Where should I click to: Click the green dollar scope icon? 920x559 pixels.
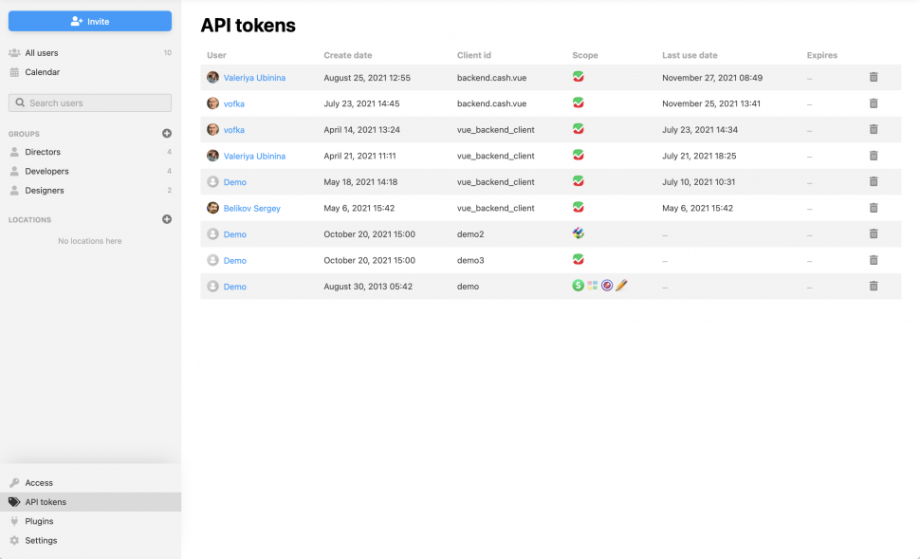click(x=578, y=286)
